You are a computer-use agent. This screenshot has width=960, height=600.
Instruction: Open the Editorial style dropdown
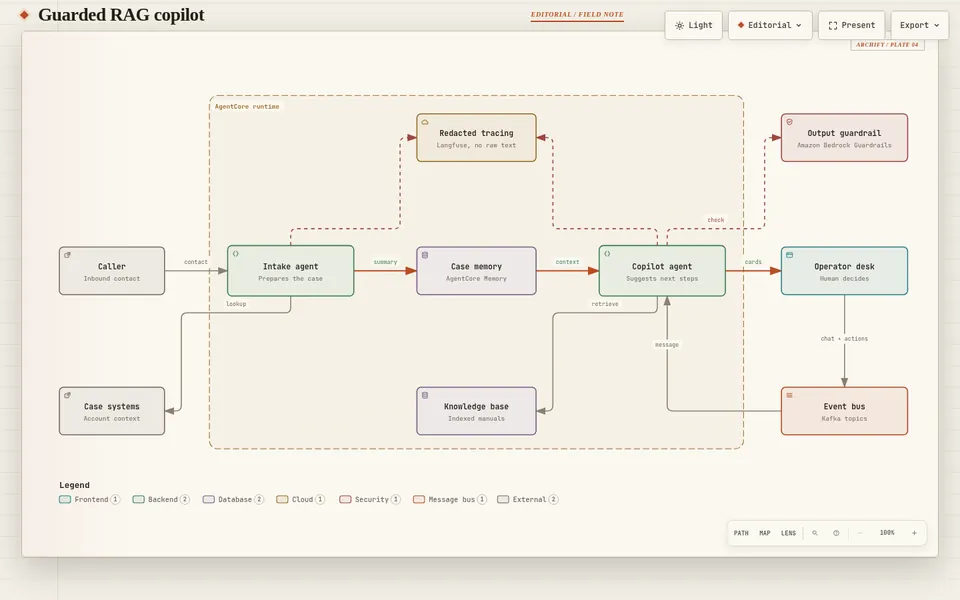click(770, 25)
